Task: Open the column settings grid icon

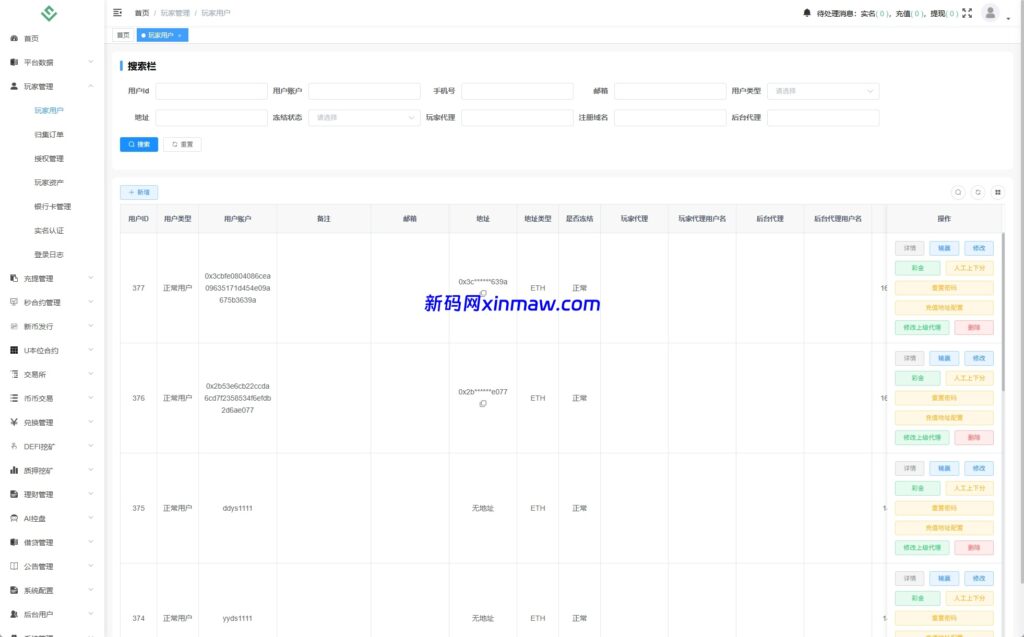Action: (x=997, y=192)
